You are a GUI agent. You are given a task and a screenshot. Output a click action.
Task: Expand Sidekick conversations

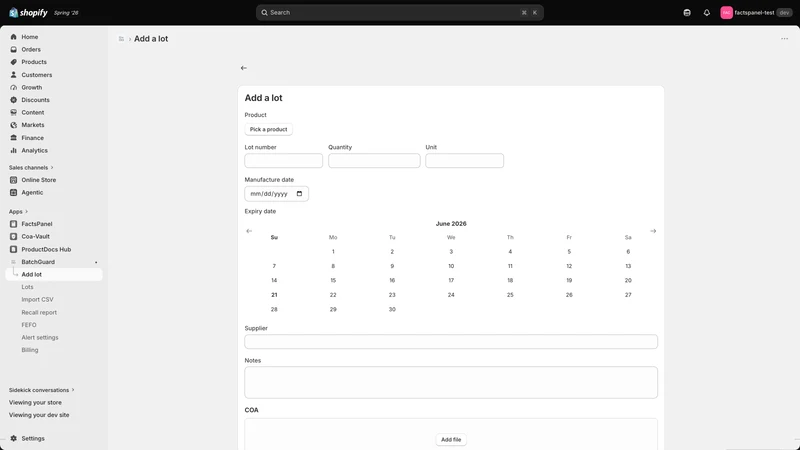(x=41, y=390)
